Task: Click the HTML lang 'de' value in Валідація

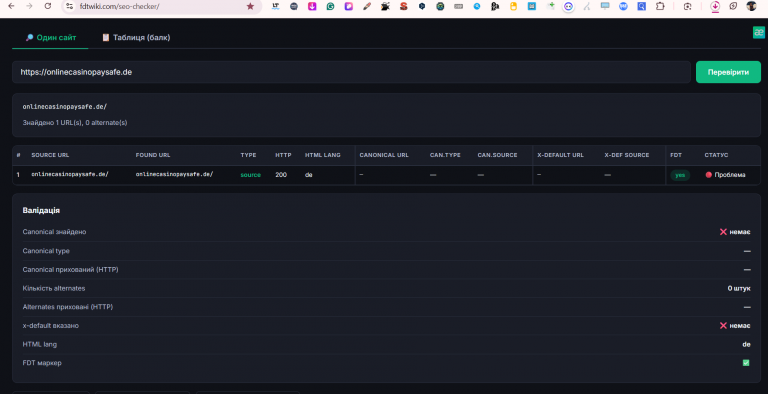Action: click(x=746, y=344)
